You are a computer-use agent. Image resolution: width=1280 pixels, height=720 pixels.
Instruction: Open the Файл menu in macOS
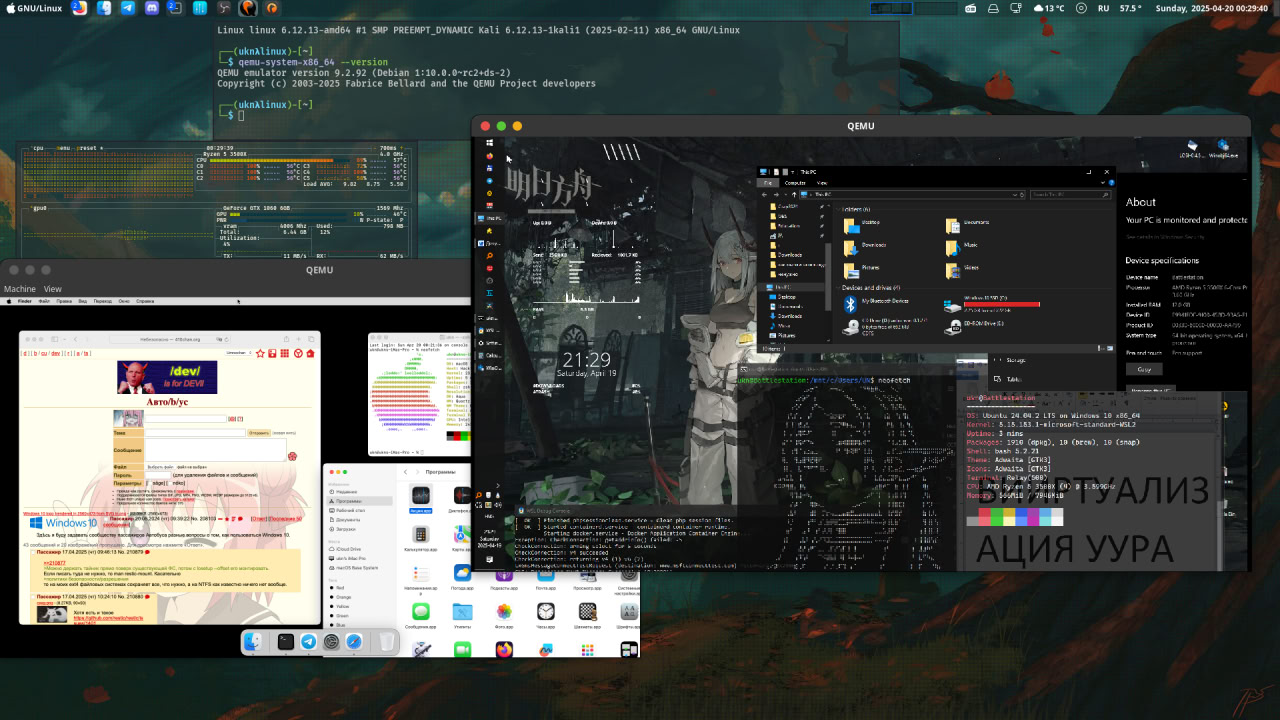[46, 300]
